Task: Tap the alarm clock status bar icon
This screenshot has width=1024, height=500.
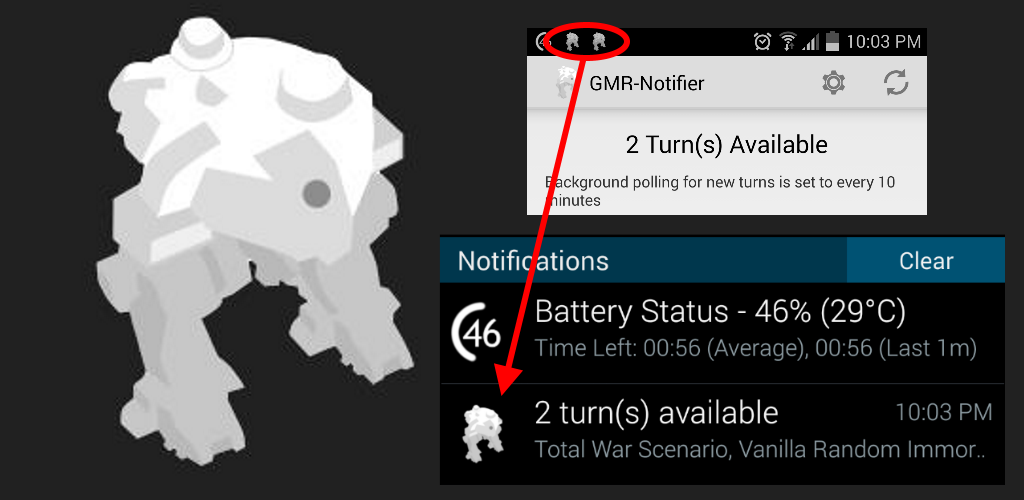Action: [x=762, y=42]
